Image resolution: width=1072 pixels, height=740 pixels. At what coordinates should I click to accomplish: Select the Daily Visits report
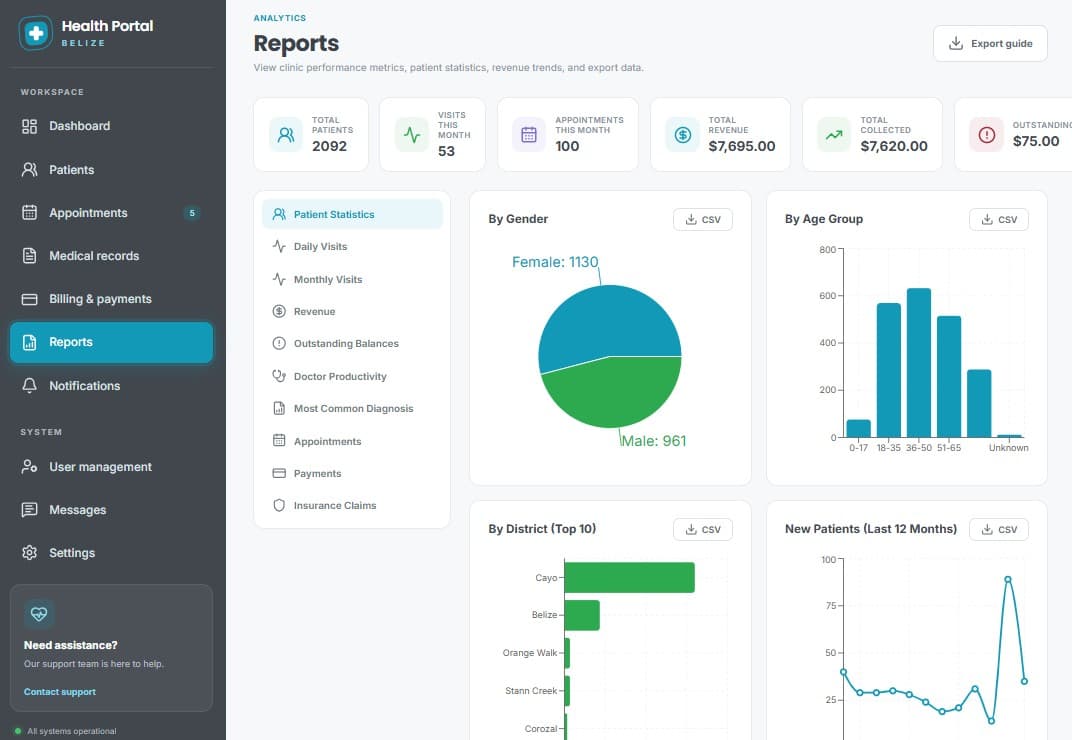click(x=352, y=246)
